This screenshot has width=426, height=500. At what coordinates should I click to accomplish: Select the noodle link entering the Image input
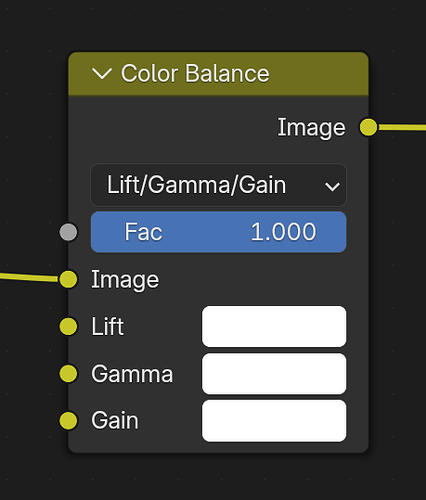[x=29, y=277]
